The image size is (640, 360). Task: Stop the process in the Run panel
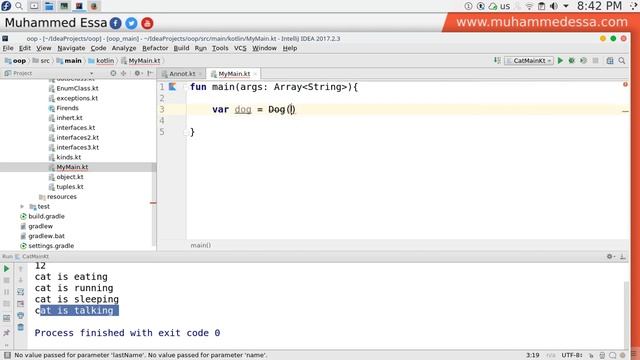click(7, 280)
